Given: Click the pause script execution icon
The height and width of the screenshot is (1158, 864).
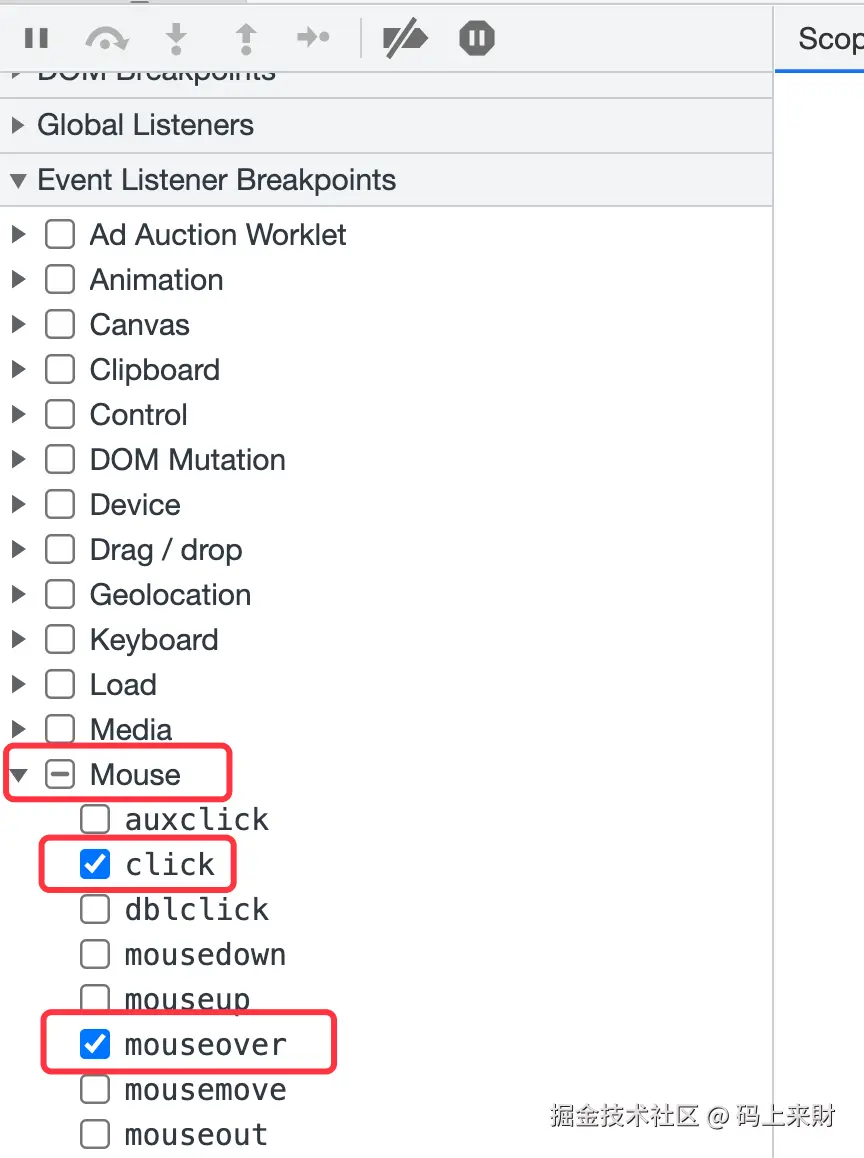Looking at the screenshot, I should 37,39.
